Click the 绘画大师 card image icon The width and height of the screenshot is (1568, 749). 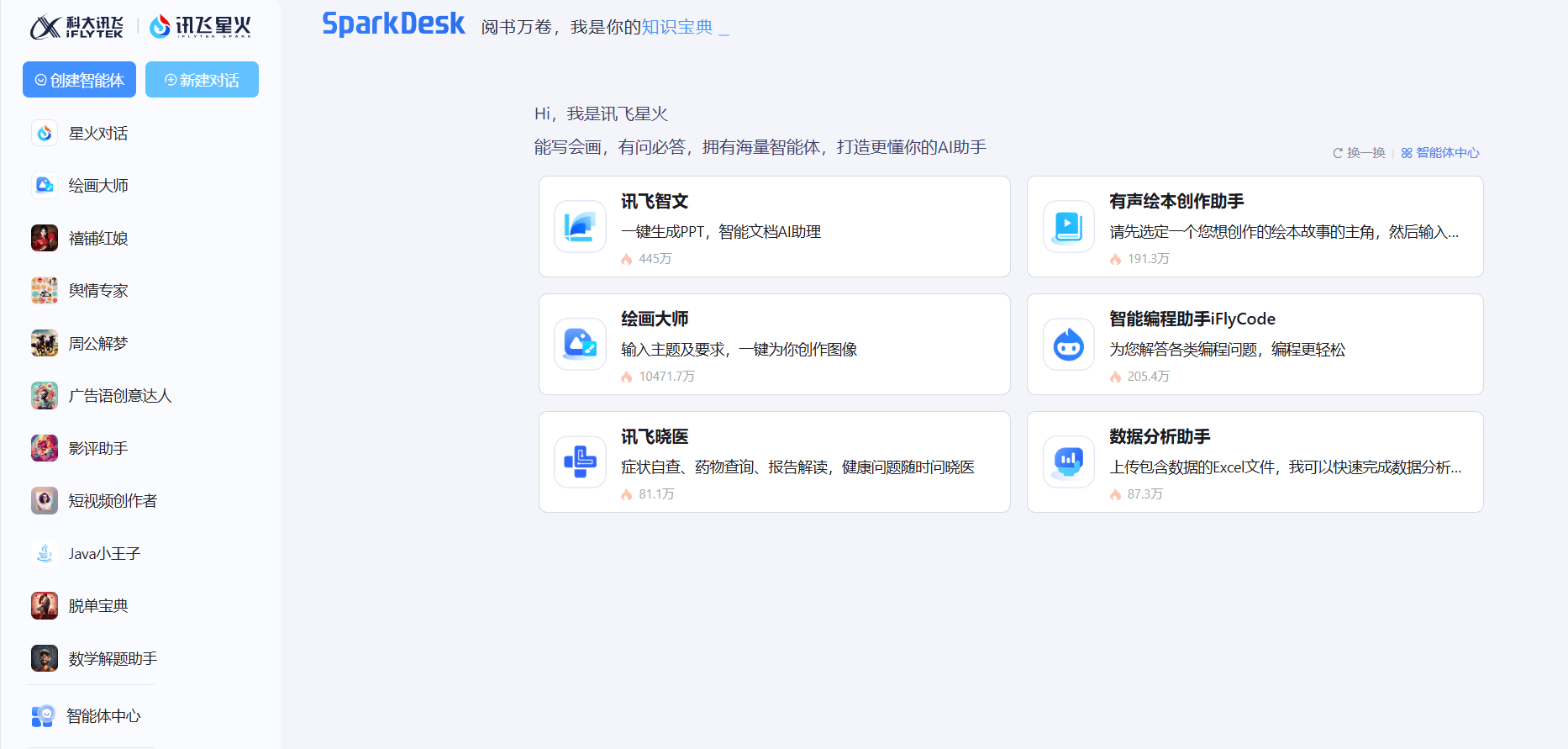click(x=580, y=344)
